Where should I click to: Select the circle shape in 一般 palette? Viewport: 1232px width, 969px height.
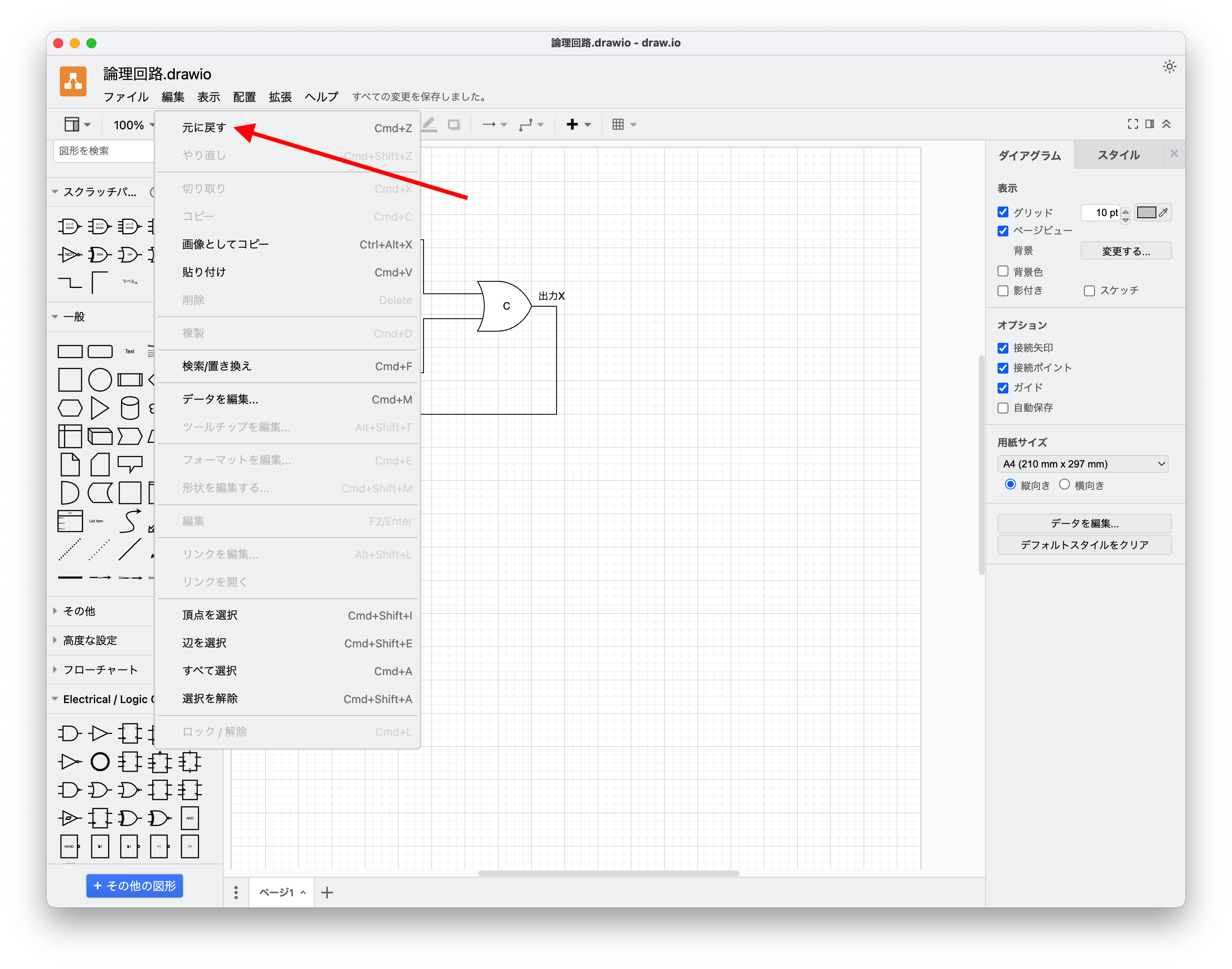(100, 379)
